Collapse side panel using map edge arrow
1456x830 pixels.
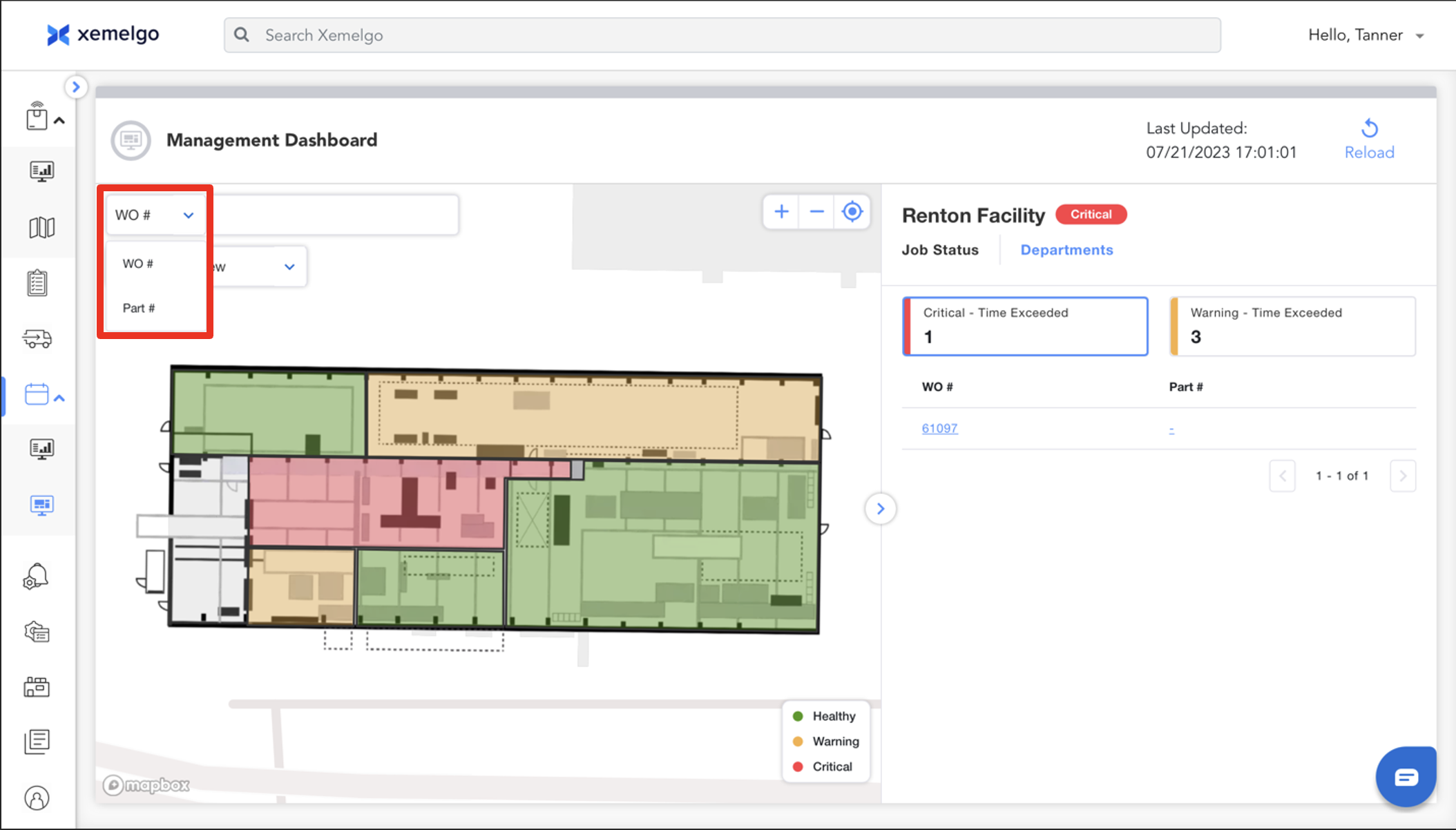point(880,509)
